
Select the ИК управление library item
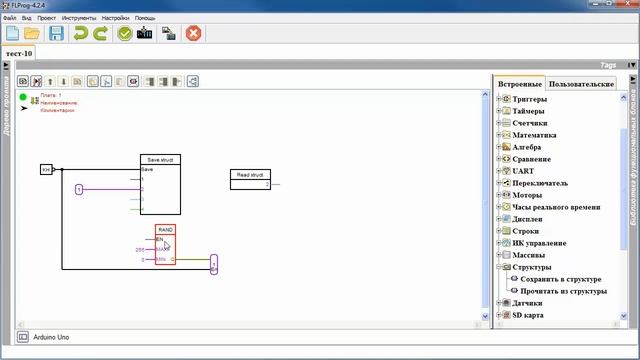[x=539, y=243]
